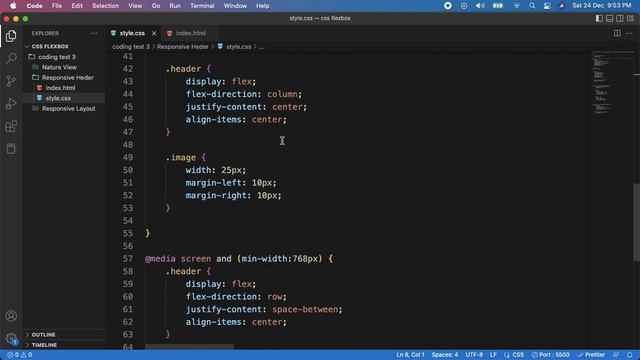Change indentation via Spaces: 4

(445, 355)
